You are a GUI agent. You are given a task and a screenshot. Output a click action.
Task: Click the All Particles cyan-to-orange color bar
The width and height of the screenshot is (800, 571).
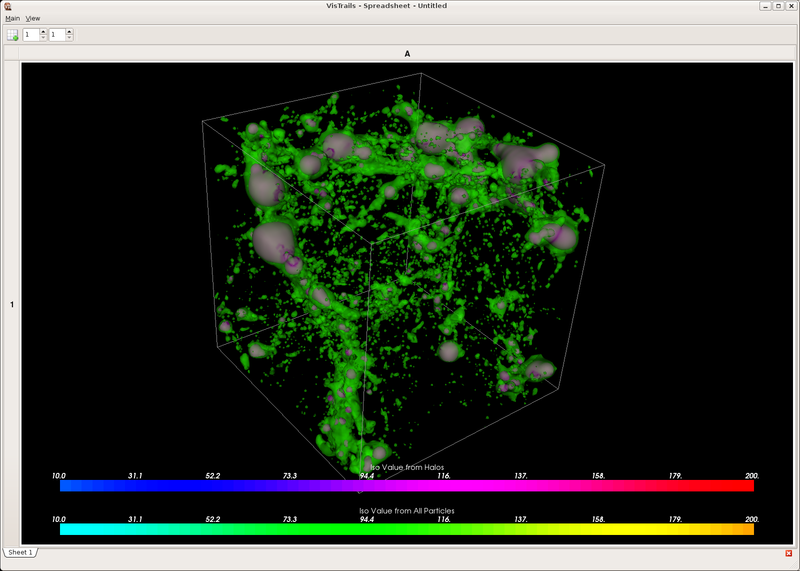[406, 529]
